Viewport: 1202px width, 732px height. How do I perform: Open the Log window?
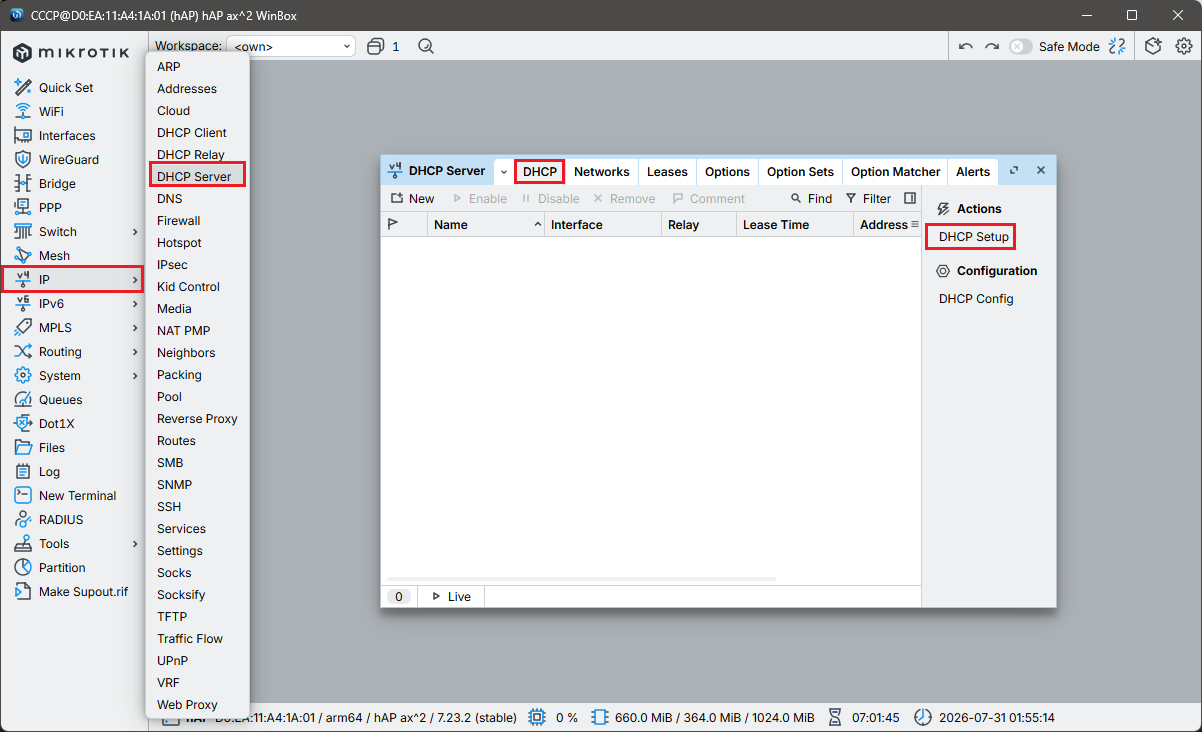[49, 472]
